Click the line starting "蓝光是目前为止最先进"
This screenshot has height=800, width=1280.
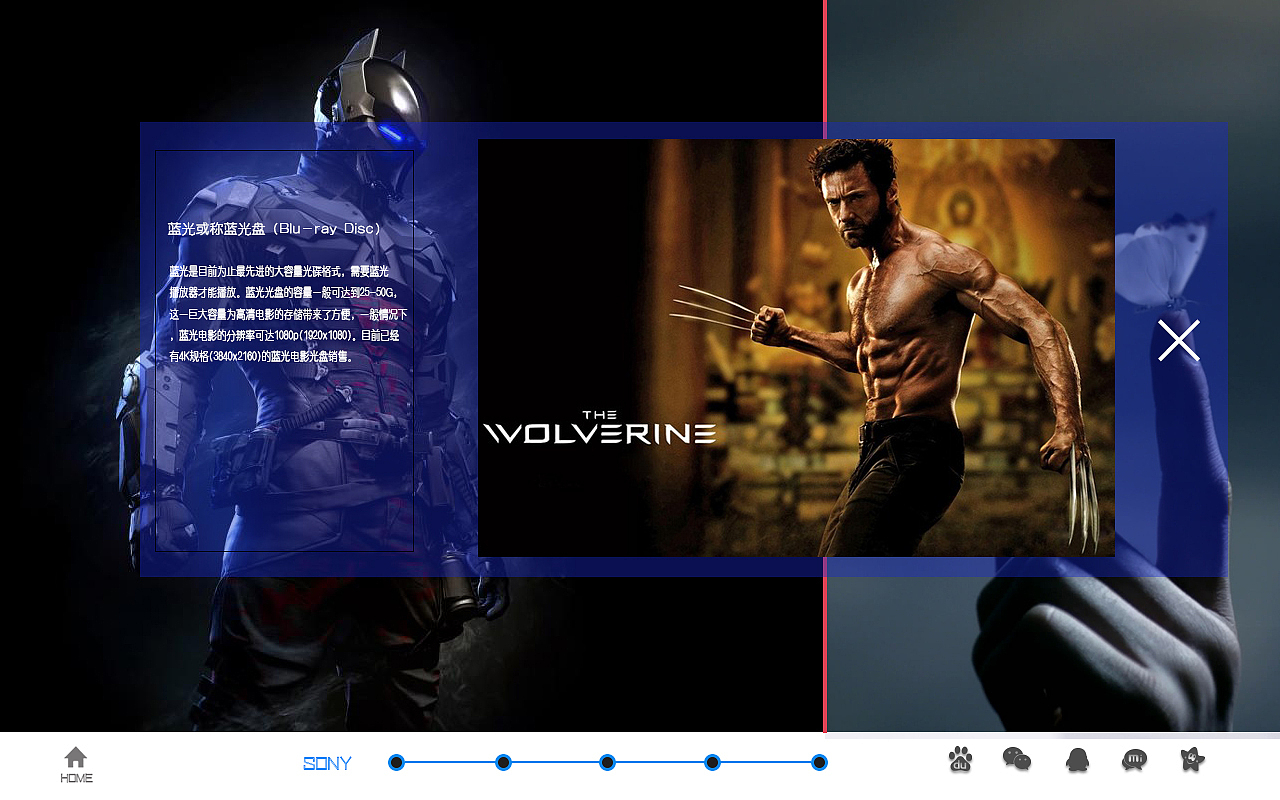[279, 271]
